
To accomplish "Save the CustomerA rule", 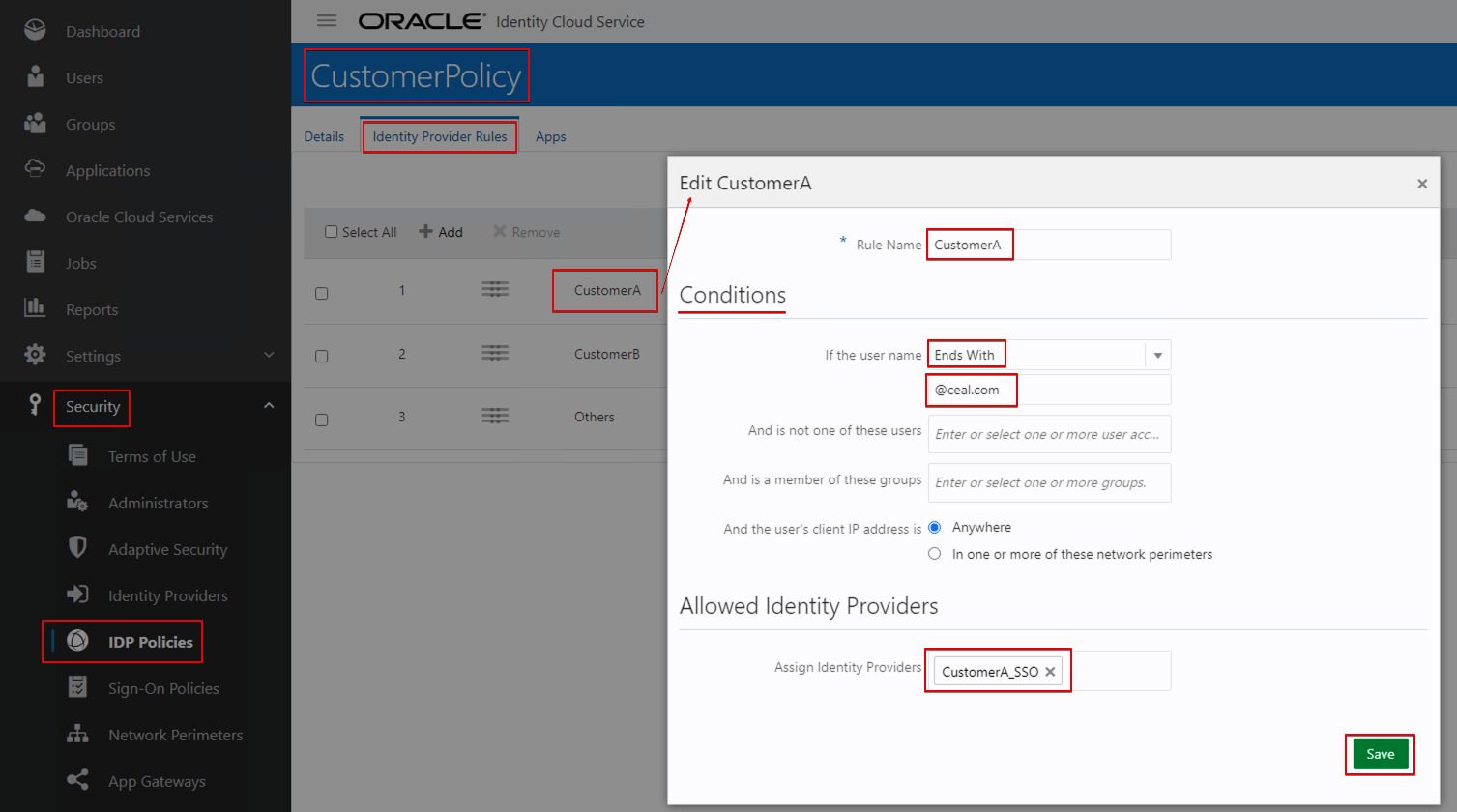I will [1380, 754].
